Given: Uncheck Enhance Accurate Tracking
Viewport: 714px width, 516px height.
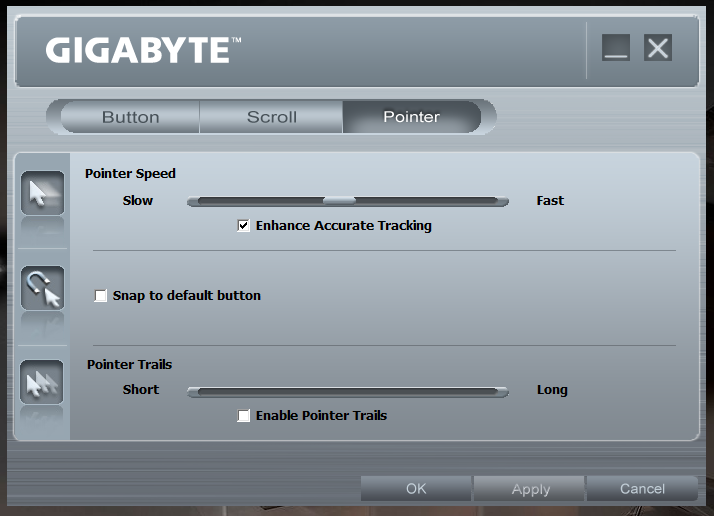Looking at the screenshot, I should click(x=244, y=225).
